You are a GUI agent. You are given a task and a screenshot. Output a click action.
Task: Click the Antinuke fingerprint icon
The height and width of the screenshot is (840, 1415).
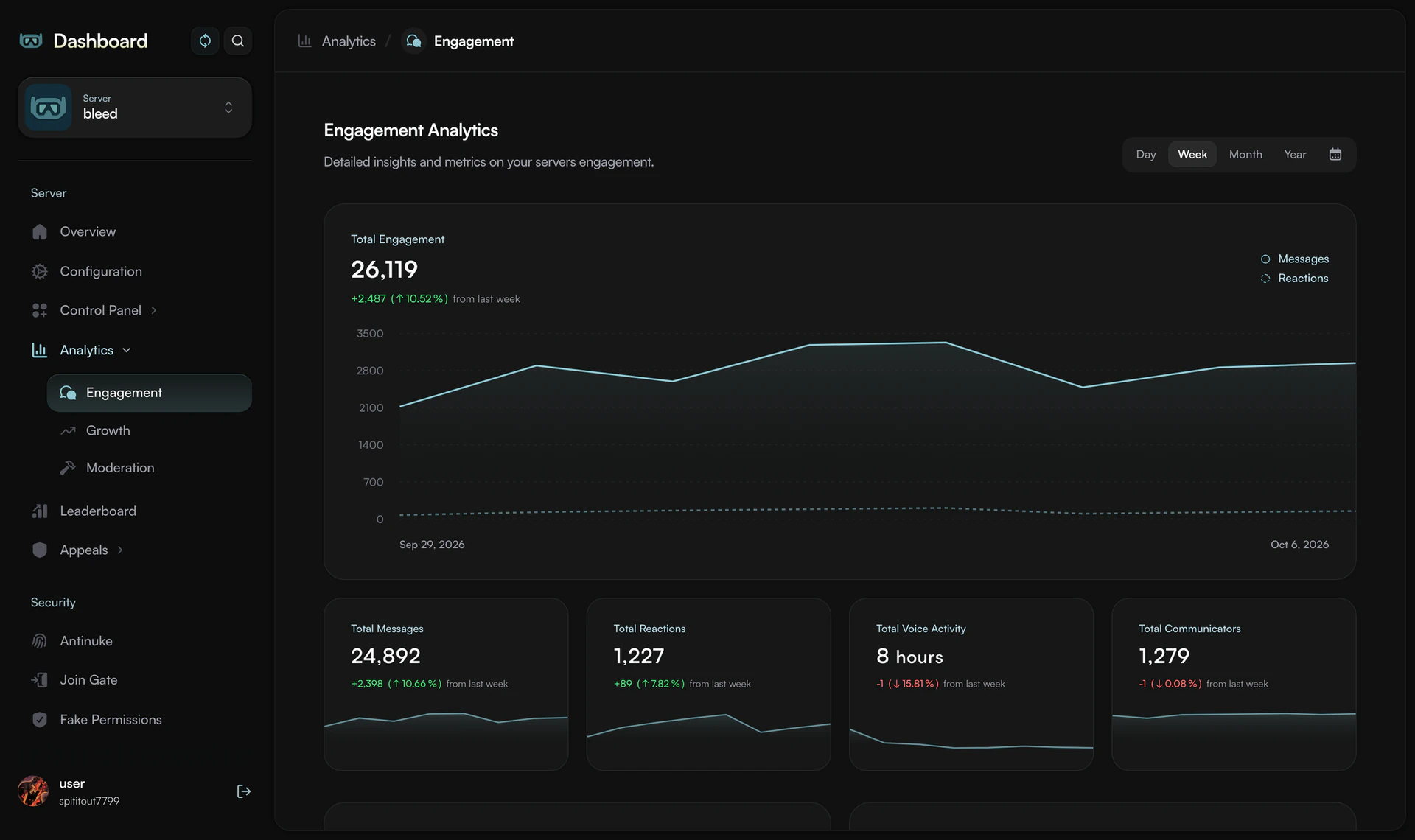40,641
